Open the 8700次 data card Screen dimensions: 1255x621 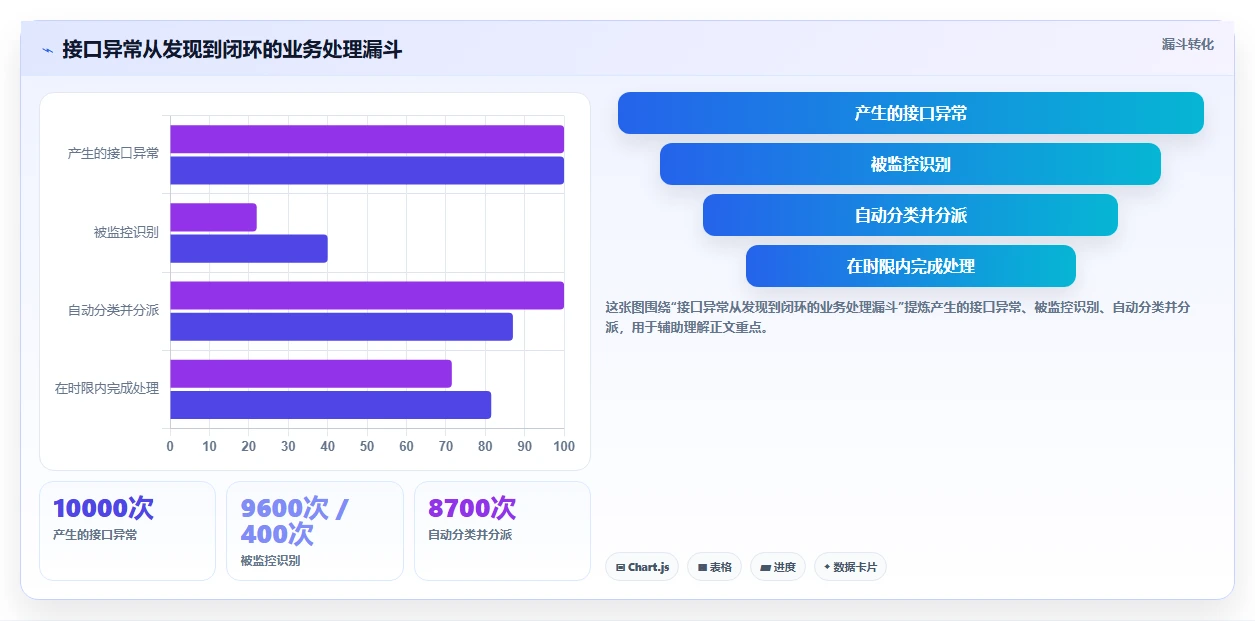pos(502,531)
